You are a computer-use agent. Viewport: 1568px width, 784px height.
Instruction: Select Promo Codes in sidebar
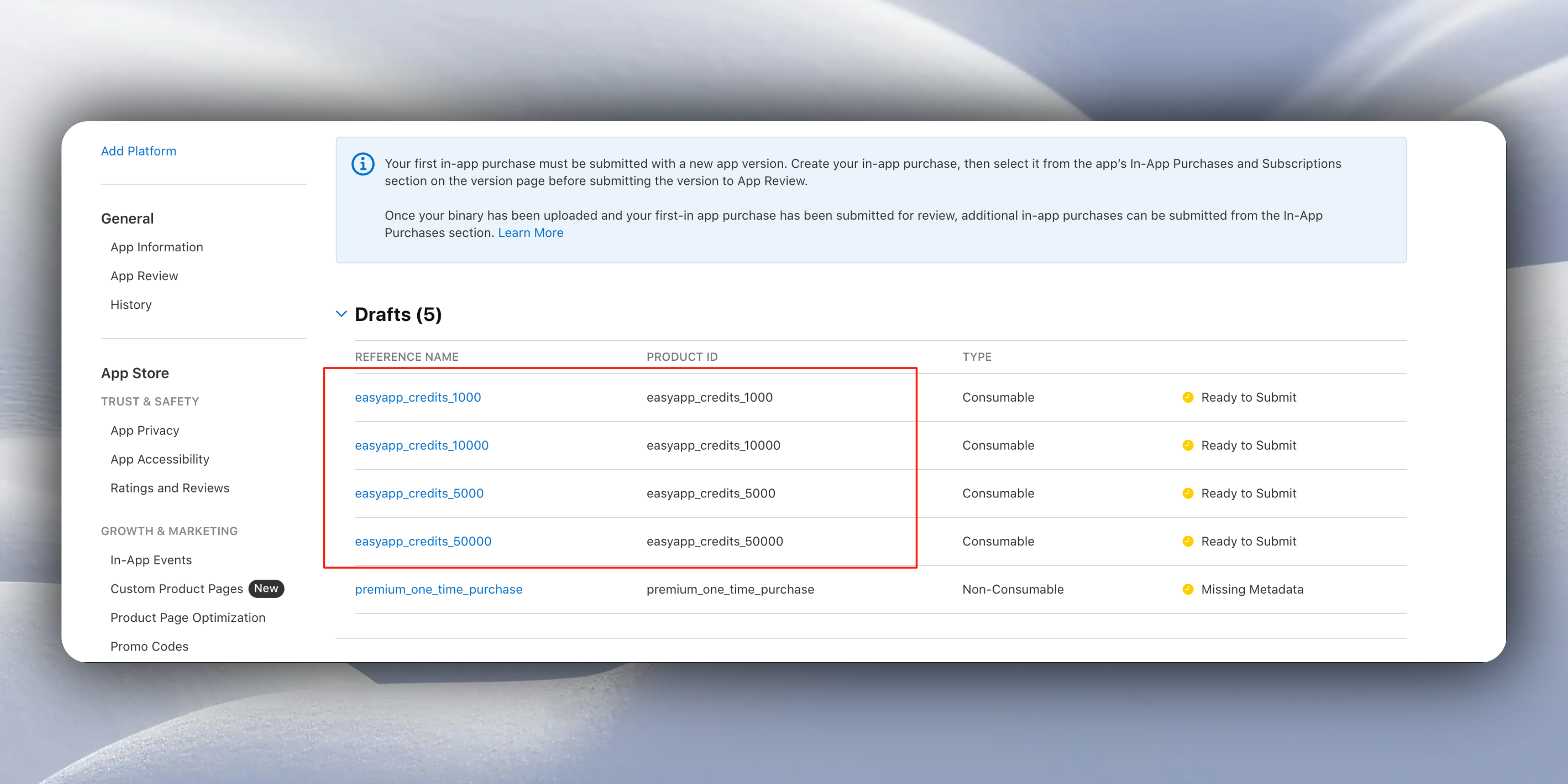[149, 646]
